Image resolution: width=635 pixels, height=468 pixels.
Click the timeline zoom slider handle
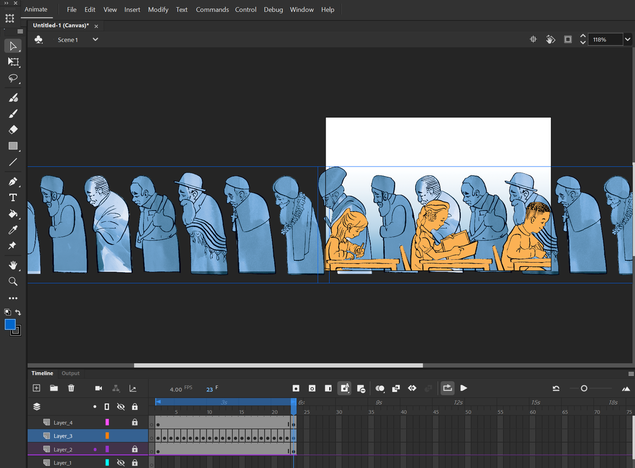[x=584, y=388]
